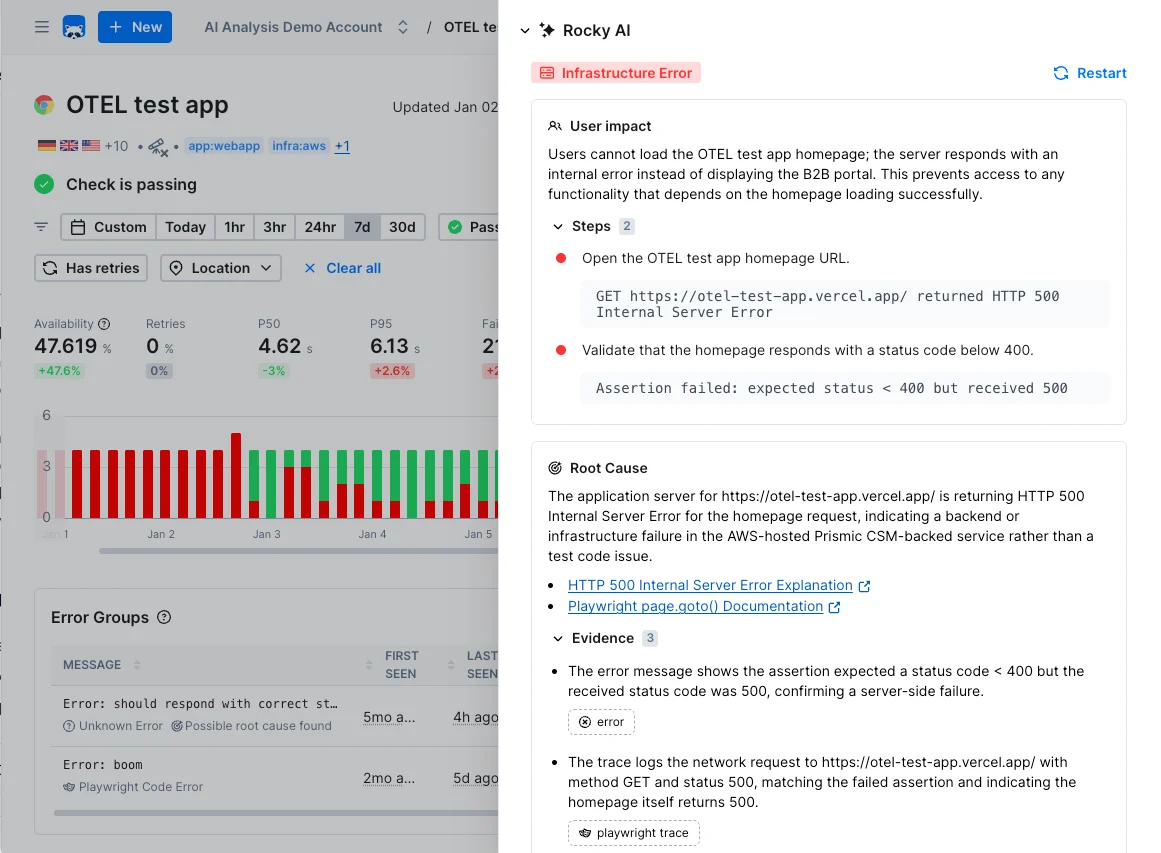Toggle the Has retries filter
Image resolution: width=1161 pixels, height=853 pixels.
tap(91, 268)
